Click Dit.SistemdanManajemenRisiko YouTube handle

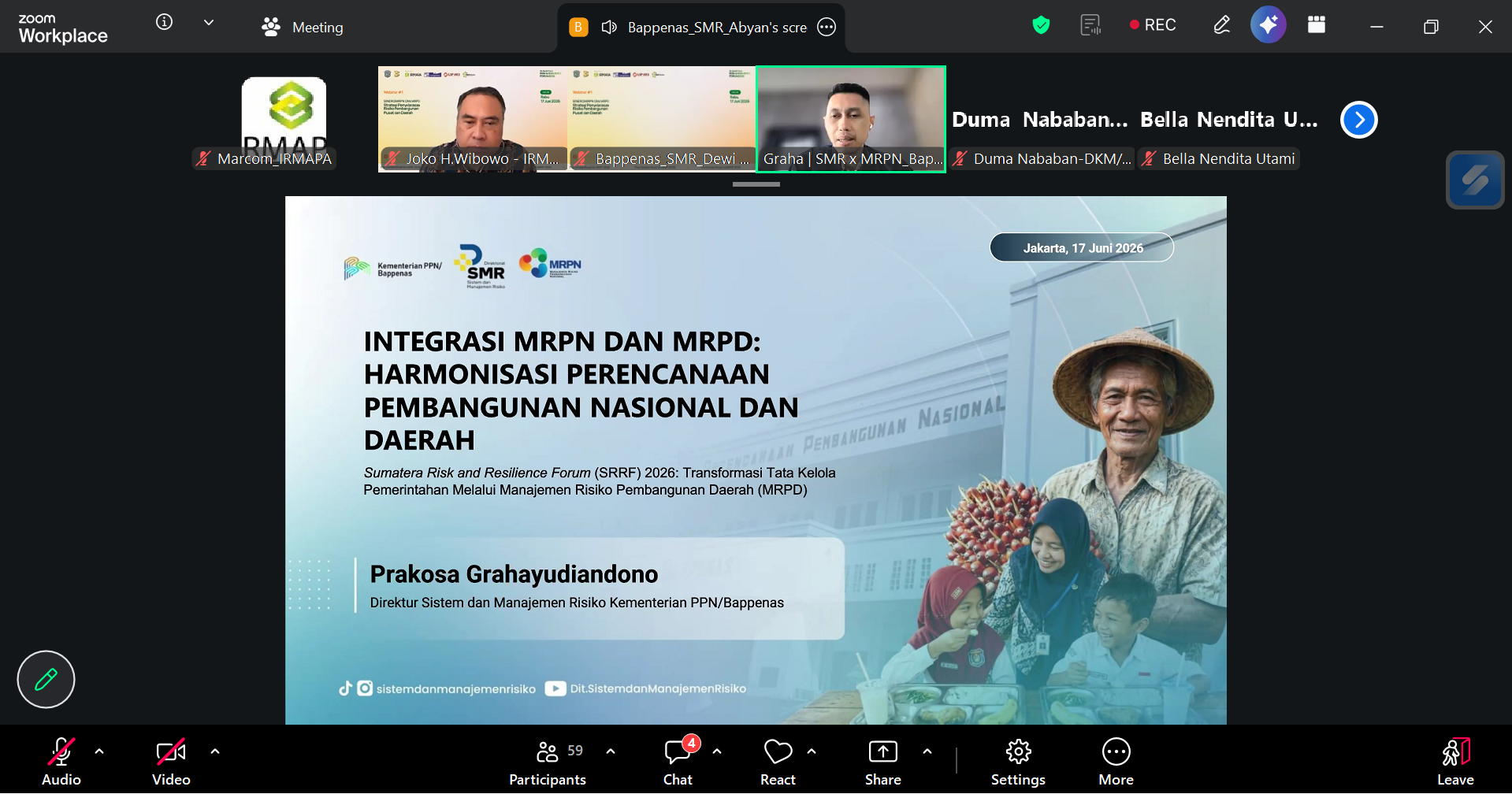click(x=658, y=688)
